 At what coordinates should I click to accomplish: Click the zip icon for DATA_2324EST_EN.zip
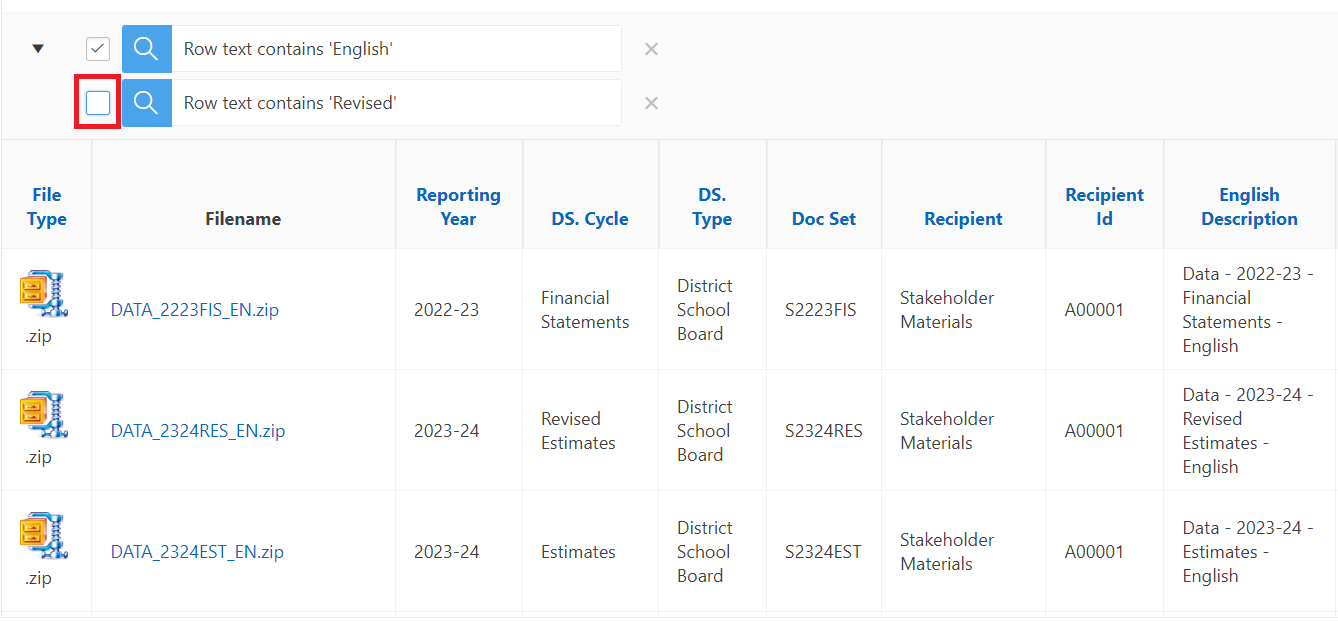tap(41, 538)
